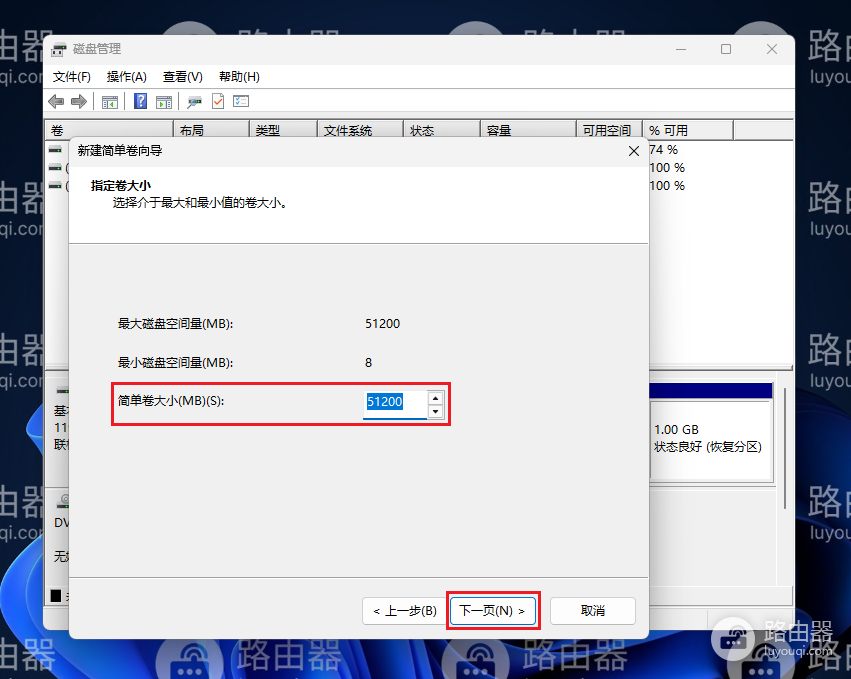Sort by 容量 column header
Image resolution: width=851 pixels, height=679 pixels.
point(529,130)
